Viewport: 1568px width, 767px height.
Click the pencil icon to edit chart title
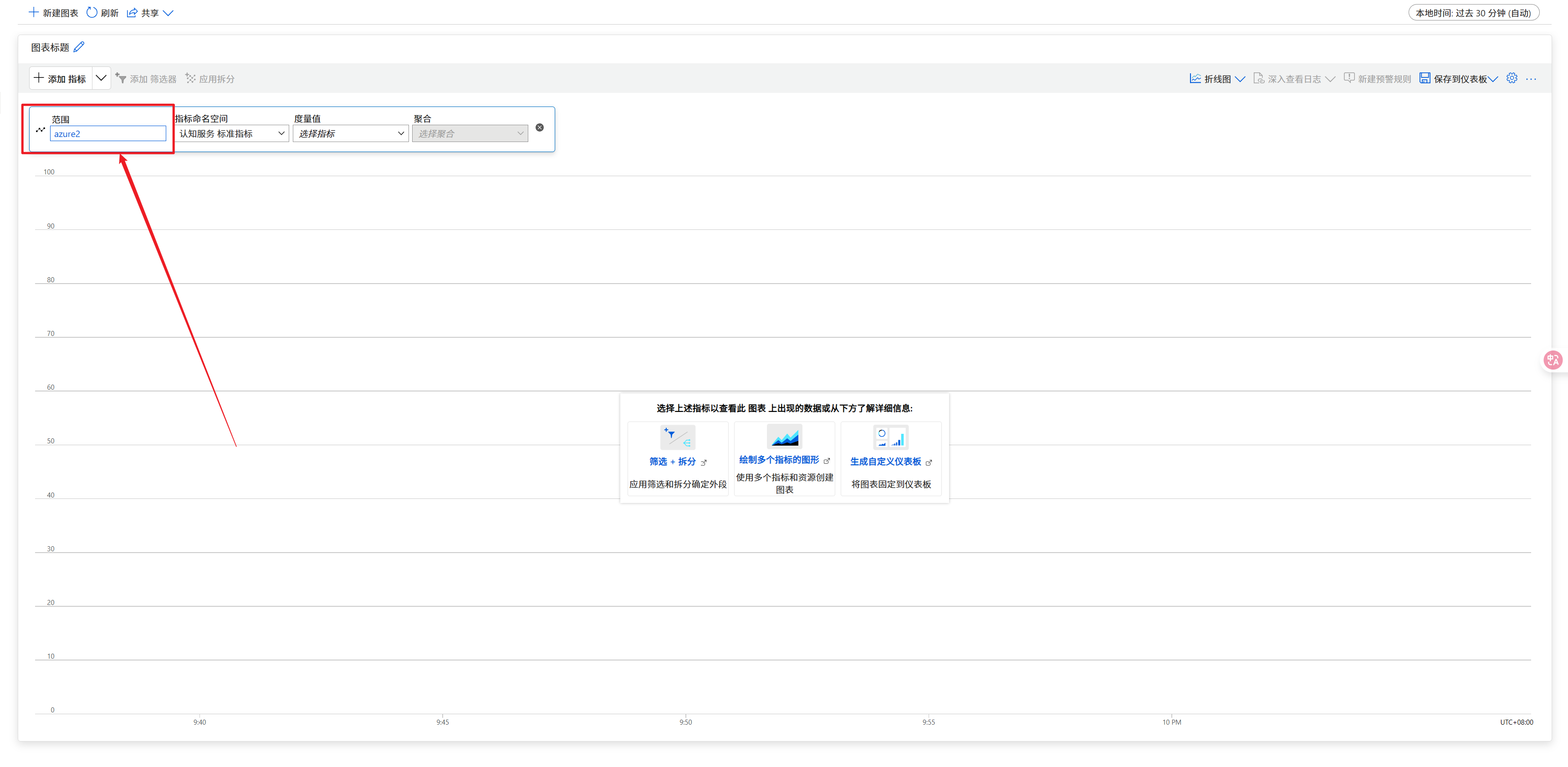point(79,47)
